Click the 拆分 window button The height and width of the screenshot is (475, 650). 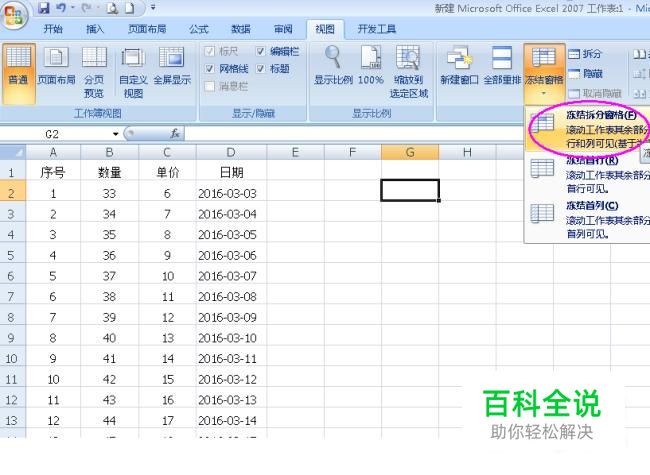(x=585, y=54)
